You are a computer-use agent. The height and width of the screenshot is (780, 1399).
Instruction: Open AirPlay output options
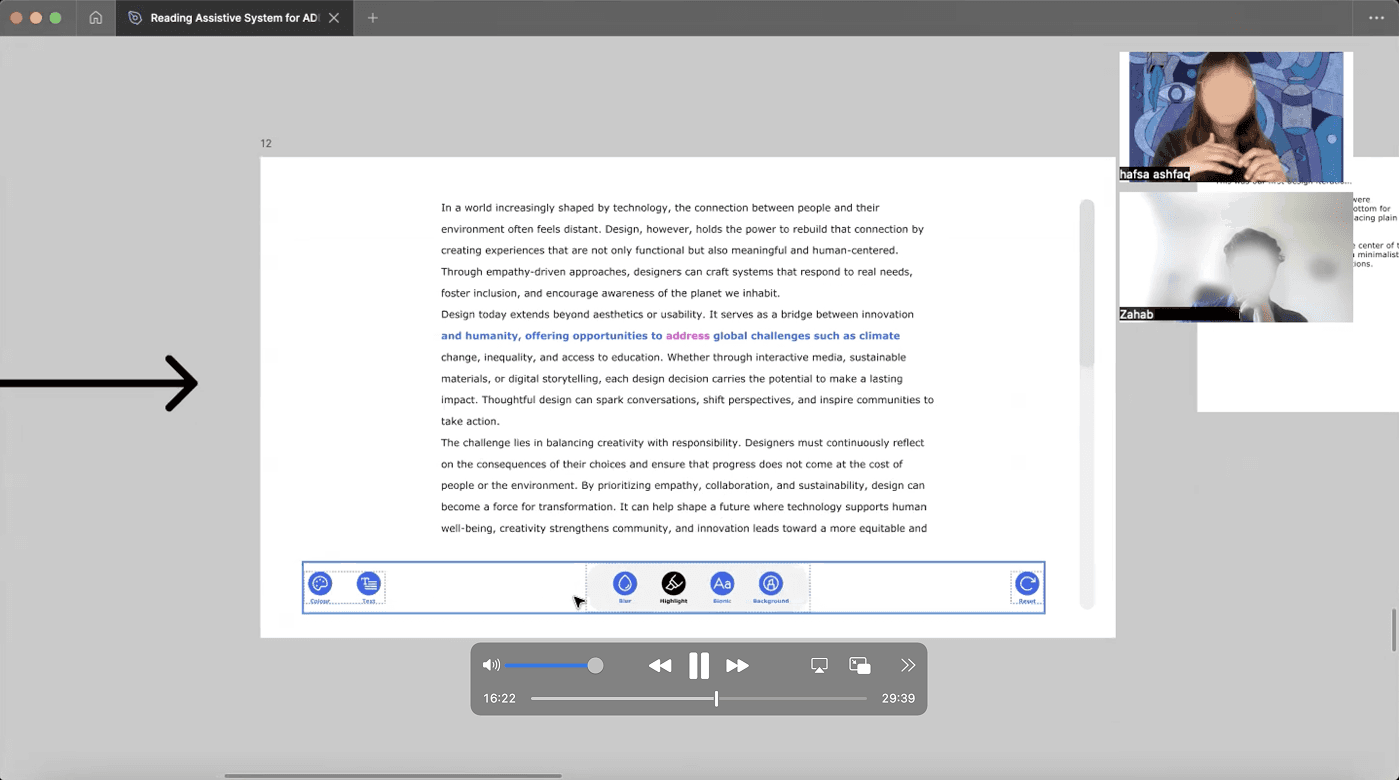(x=819, y=665)
